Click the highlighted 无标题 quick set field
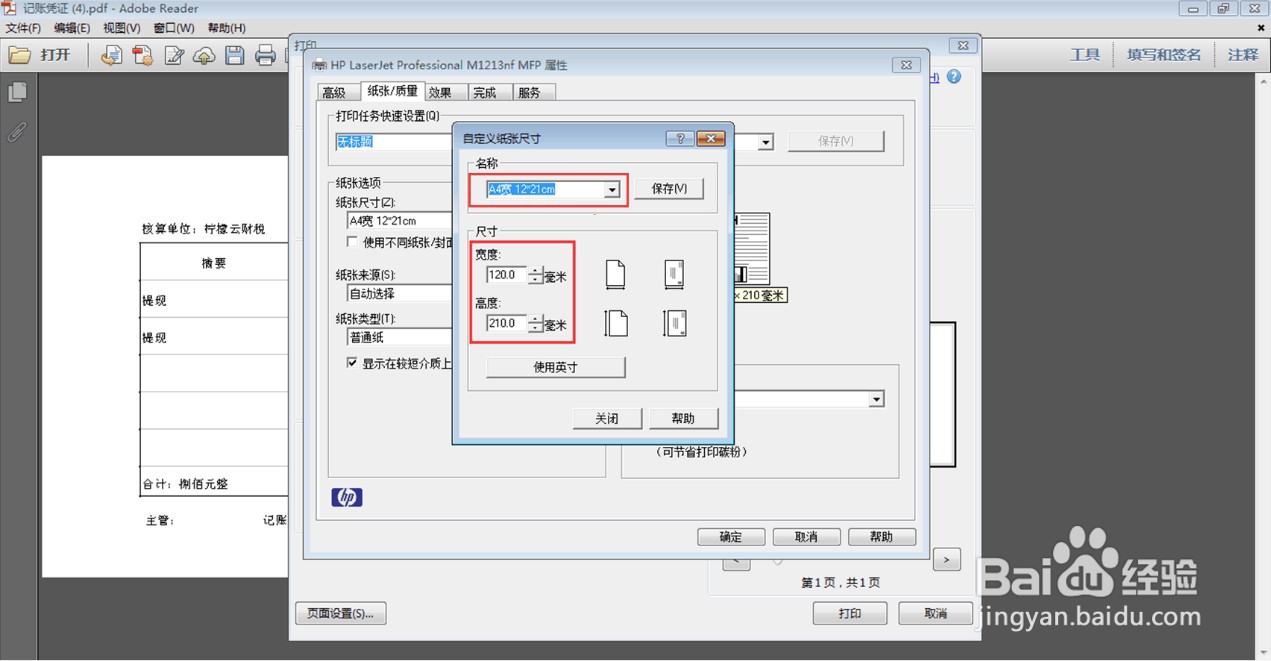The image size is (1271, 661). (393, 142)
